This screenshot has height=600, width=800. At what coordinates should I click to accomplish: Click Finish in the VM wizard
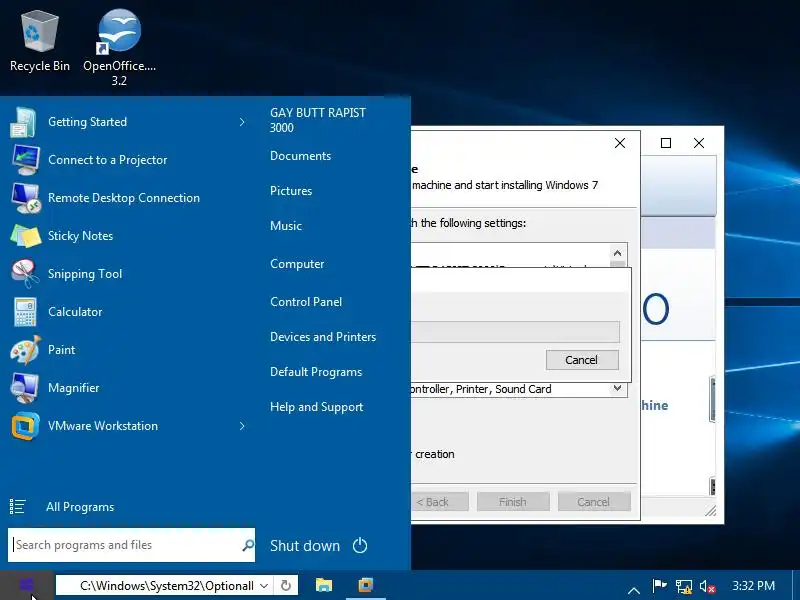point(513,502)
